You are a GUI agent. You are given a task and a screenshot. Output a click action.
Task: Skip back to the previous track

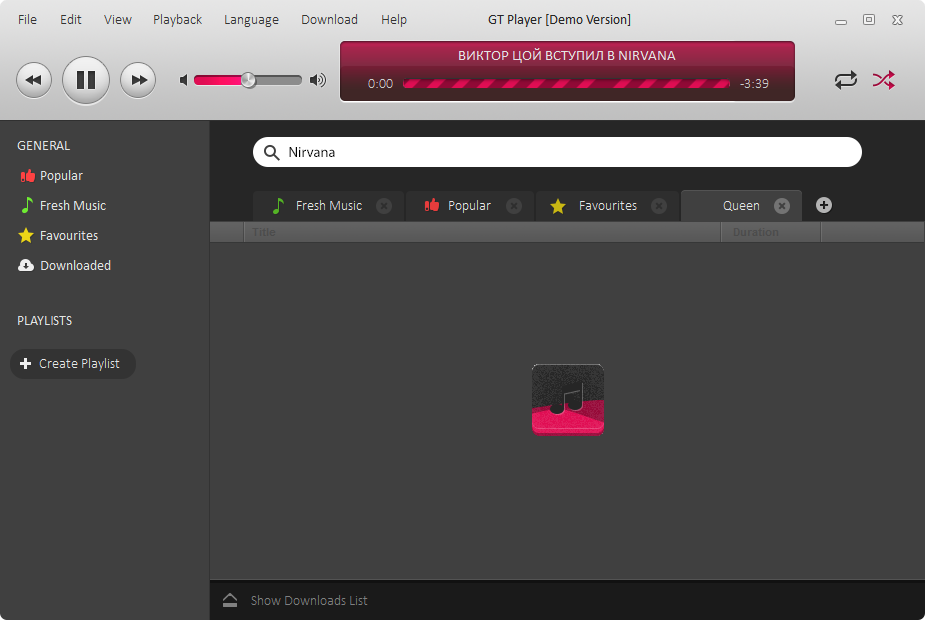click(x=34, y=80)
